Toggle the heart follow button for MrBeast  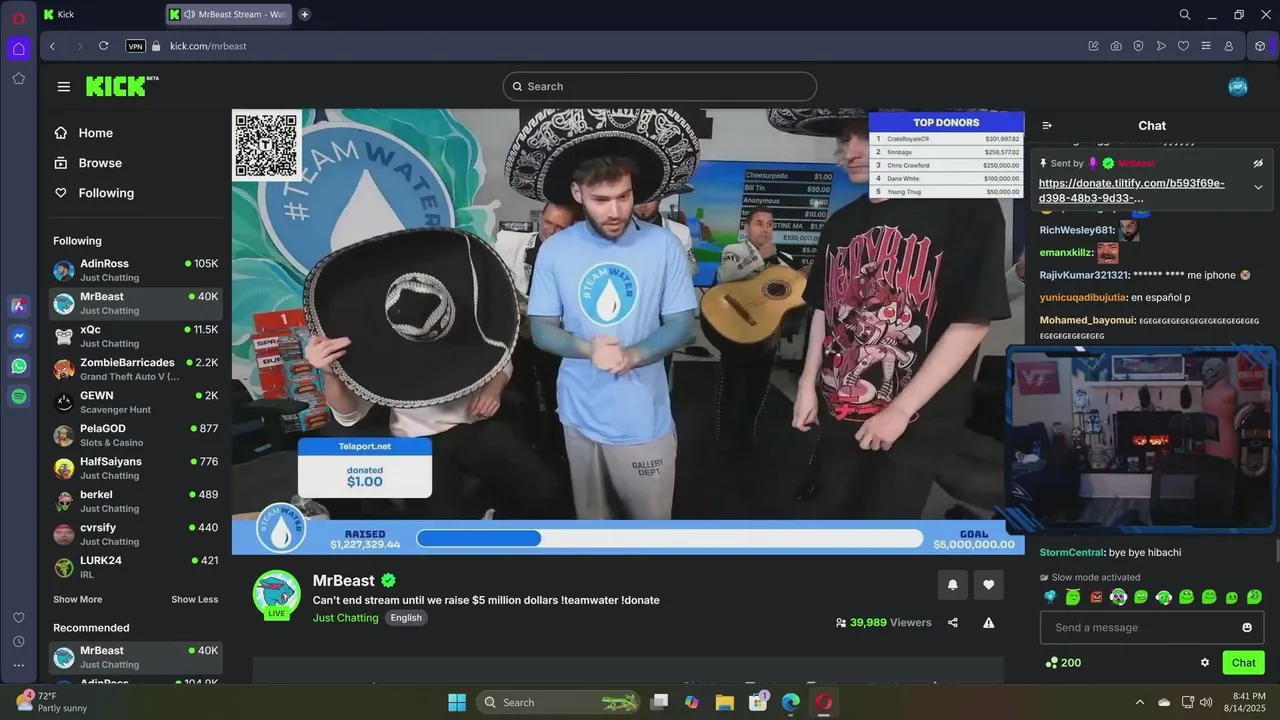click(x=989, y=585)
